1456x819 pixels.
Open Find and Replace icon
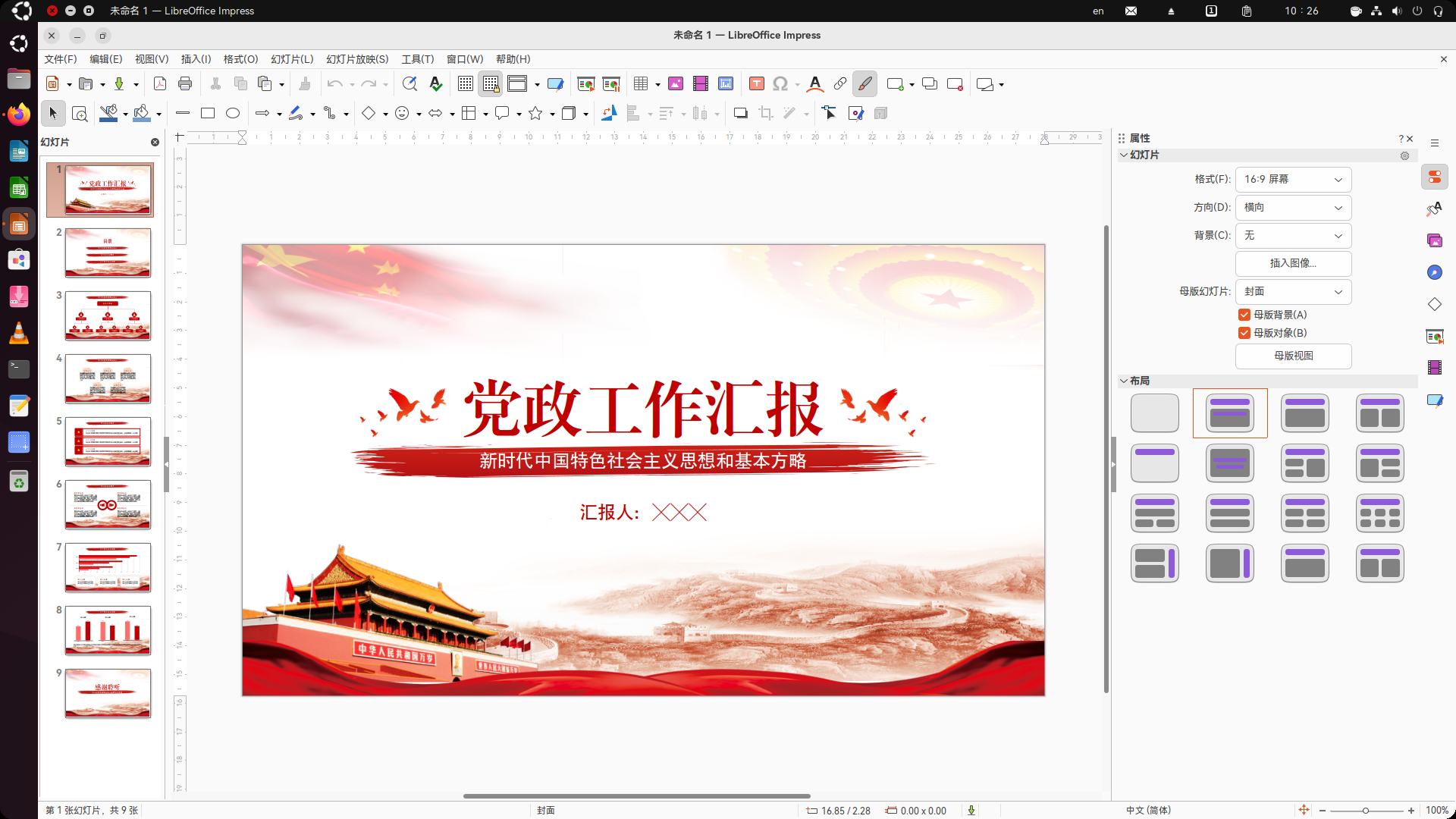point(409,84)
